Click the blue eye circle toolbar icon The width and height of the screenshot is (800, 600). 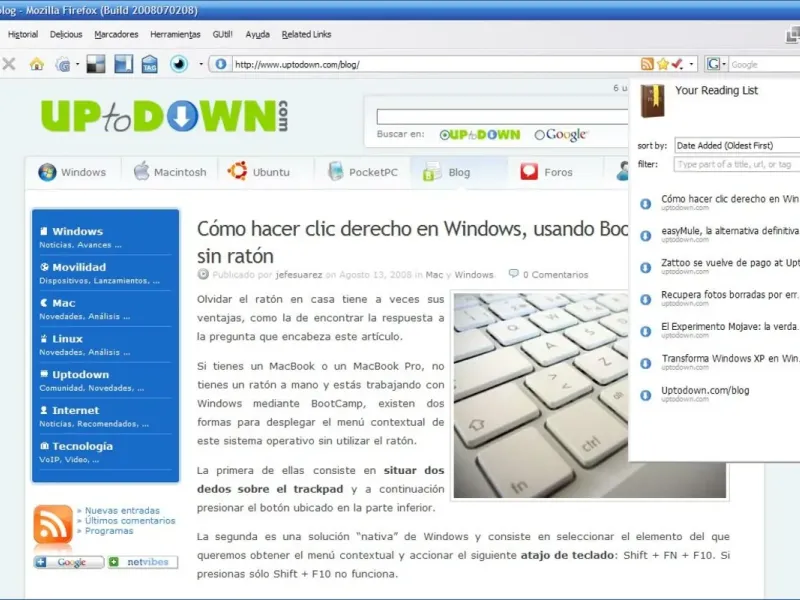pyautogui.click(x=179, y=64)
